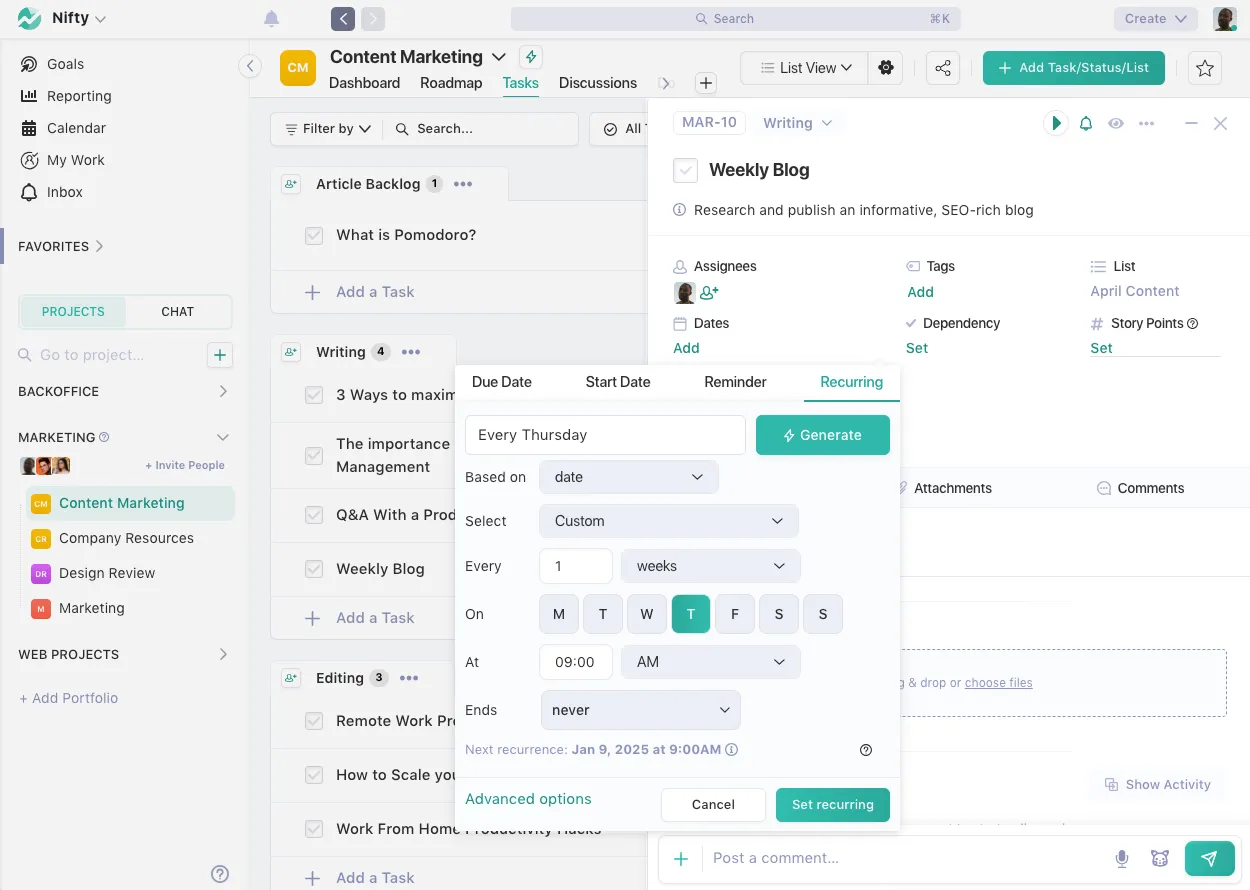Open Advanced options for recurrence
The height and width of the screenshot is (890, 1250).
click(x=528, y=799)
